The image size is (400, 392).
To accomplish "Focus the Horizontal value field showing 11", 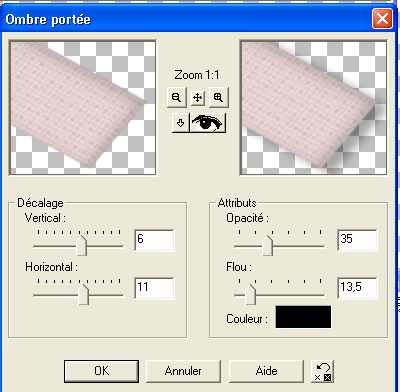I will point(155,288).
